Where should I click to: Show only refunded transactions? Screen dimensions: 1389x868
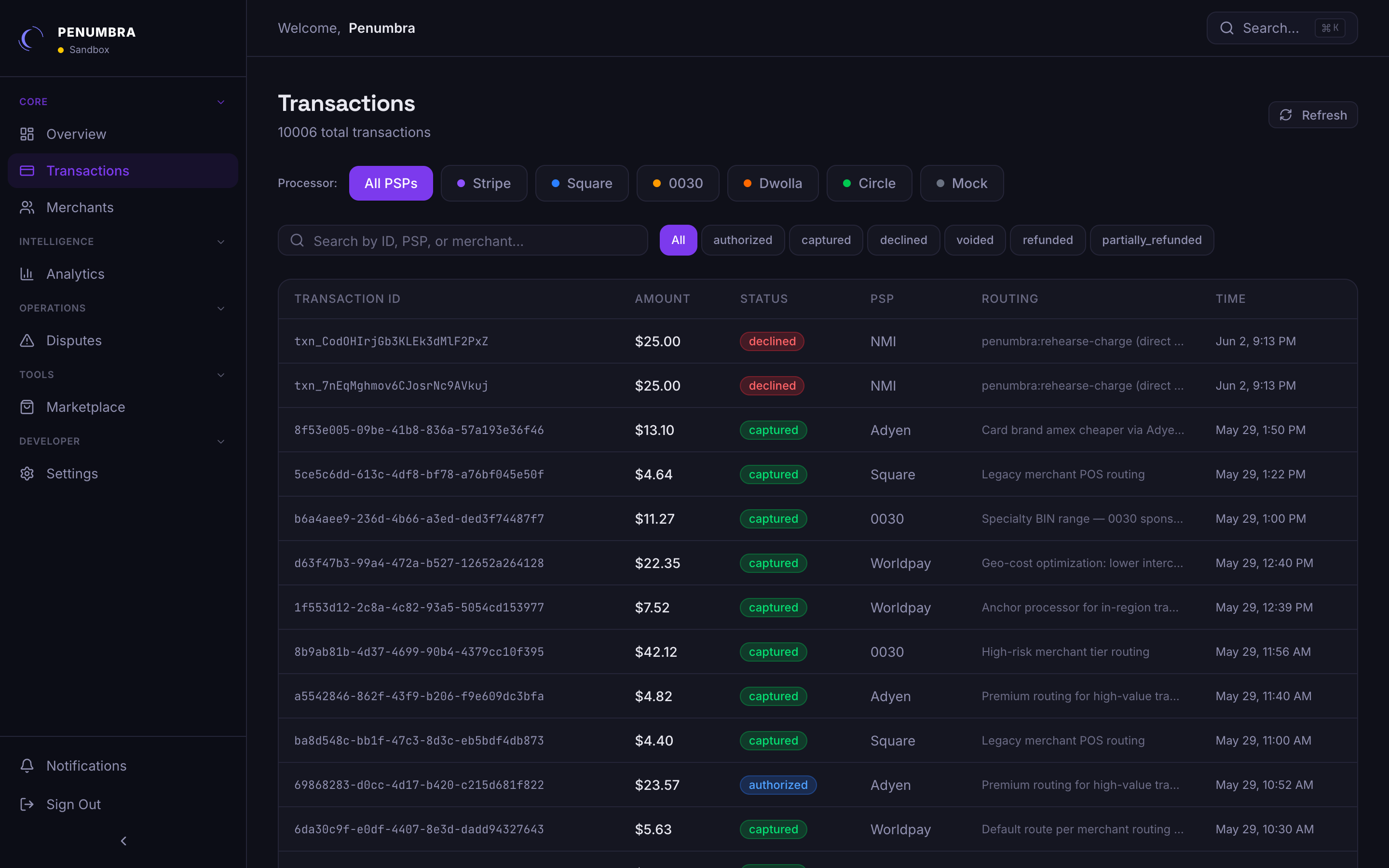click(1048, 240)
